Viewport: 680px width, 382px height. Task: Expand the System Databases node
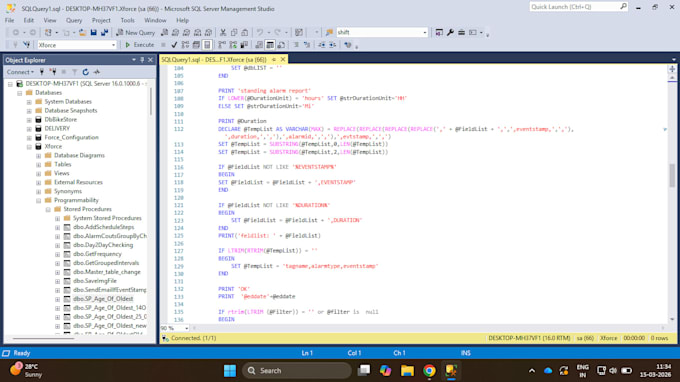coord(29,102)
